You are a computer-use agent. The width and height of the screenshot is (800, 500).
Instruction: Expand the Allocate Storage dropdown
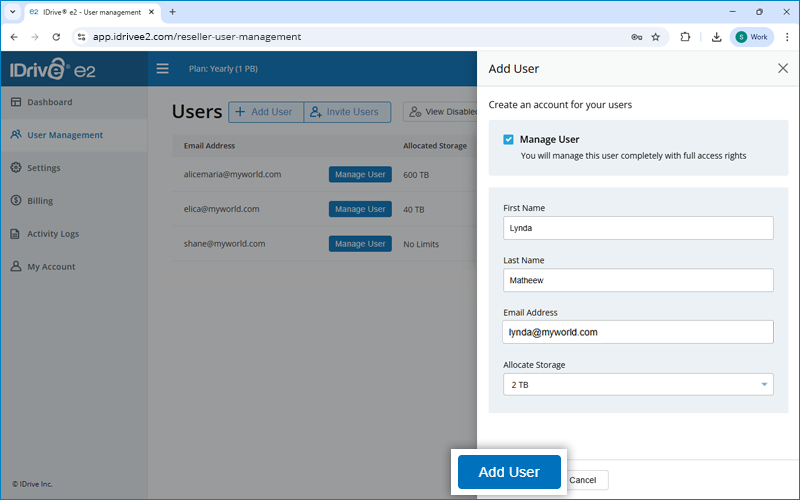tap(638, 384)
